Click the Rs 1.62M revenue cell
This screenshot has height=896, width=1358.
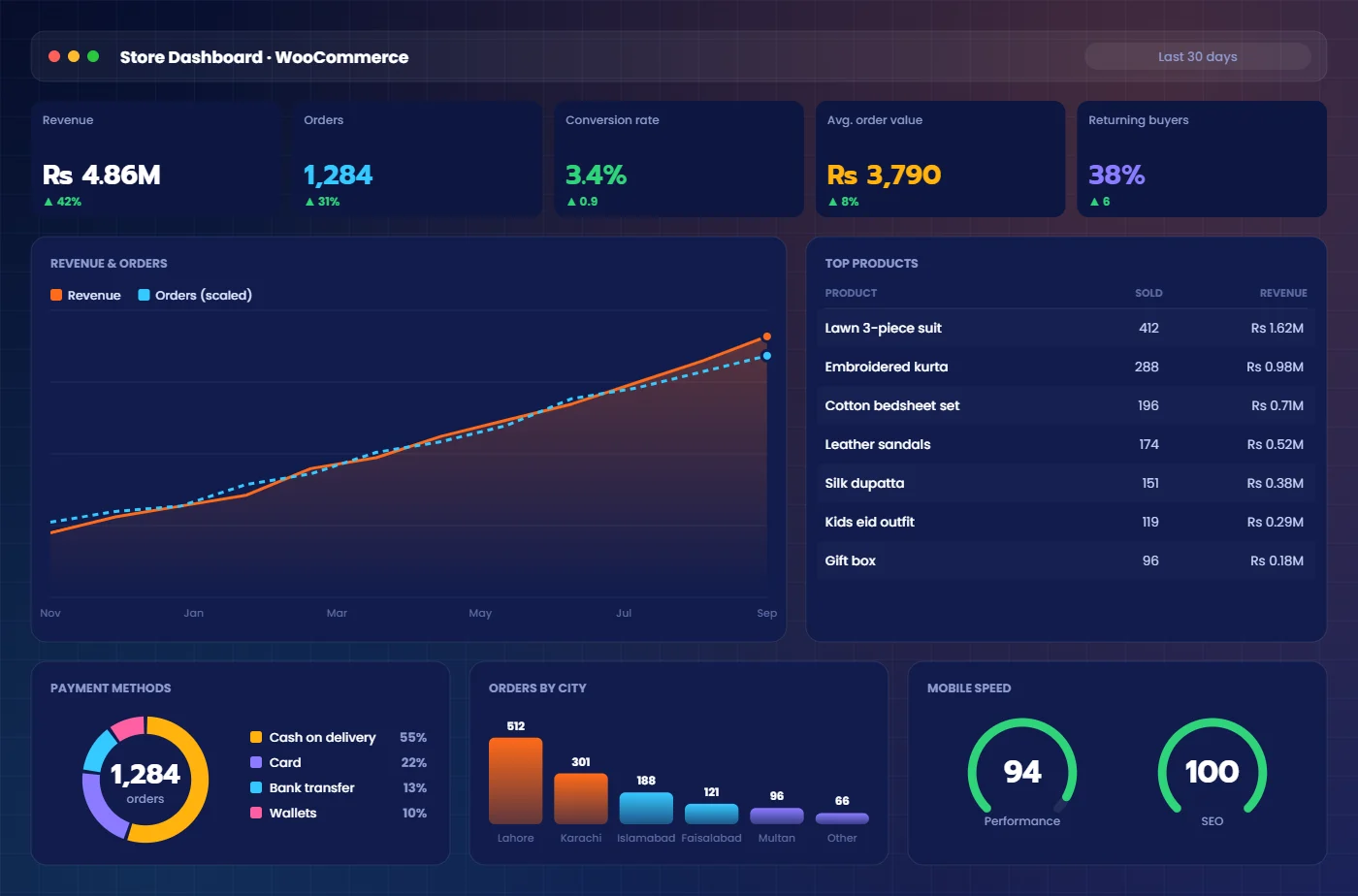1277,328
